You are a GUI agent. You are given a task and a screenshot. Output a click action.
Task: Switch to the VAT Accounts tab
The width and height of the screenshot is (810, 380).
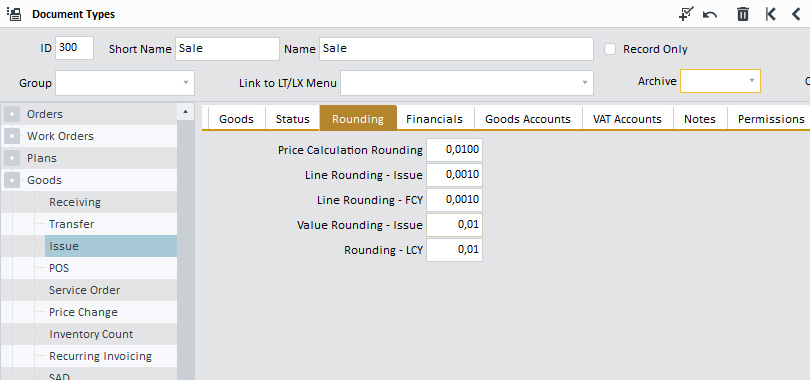(627, 119)
